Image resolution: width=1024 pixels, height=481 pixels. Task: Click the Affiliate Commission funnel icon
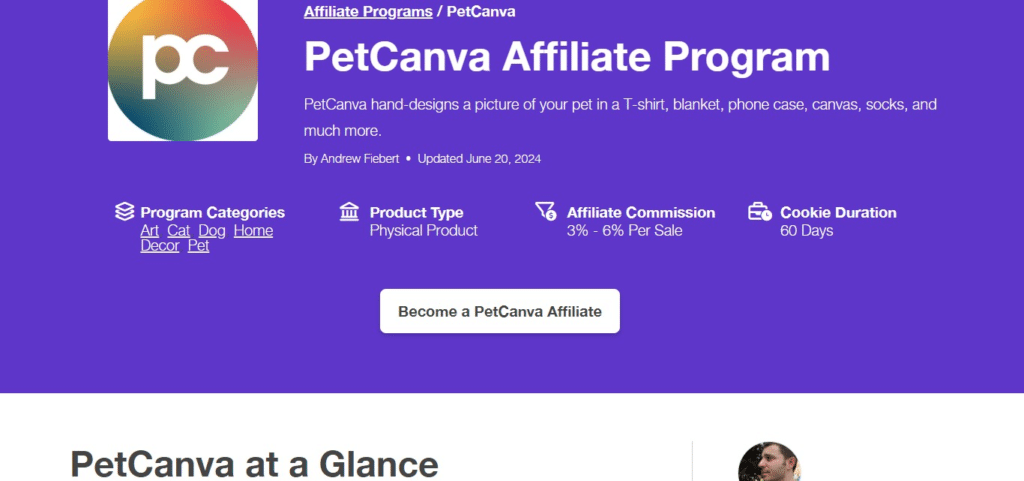tap(545, 212)
